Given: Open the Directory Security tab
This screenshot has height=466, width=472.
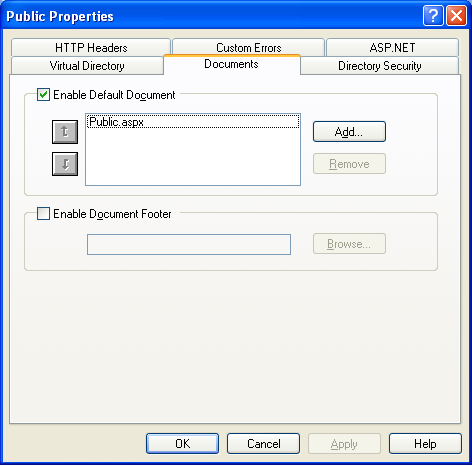Looking at the screenshot, I should 380,65.
